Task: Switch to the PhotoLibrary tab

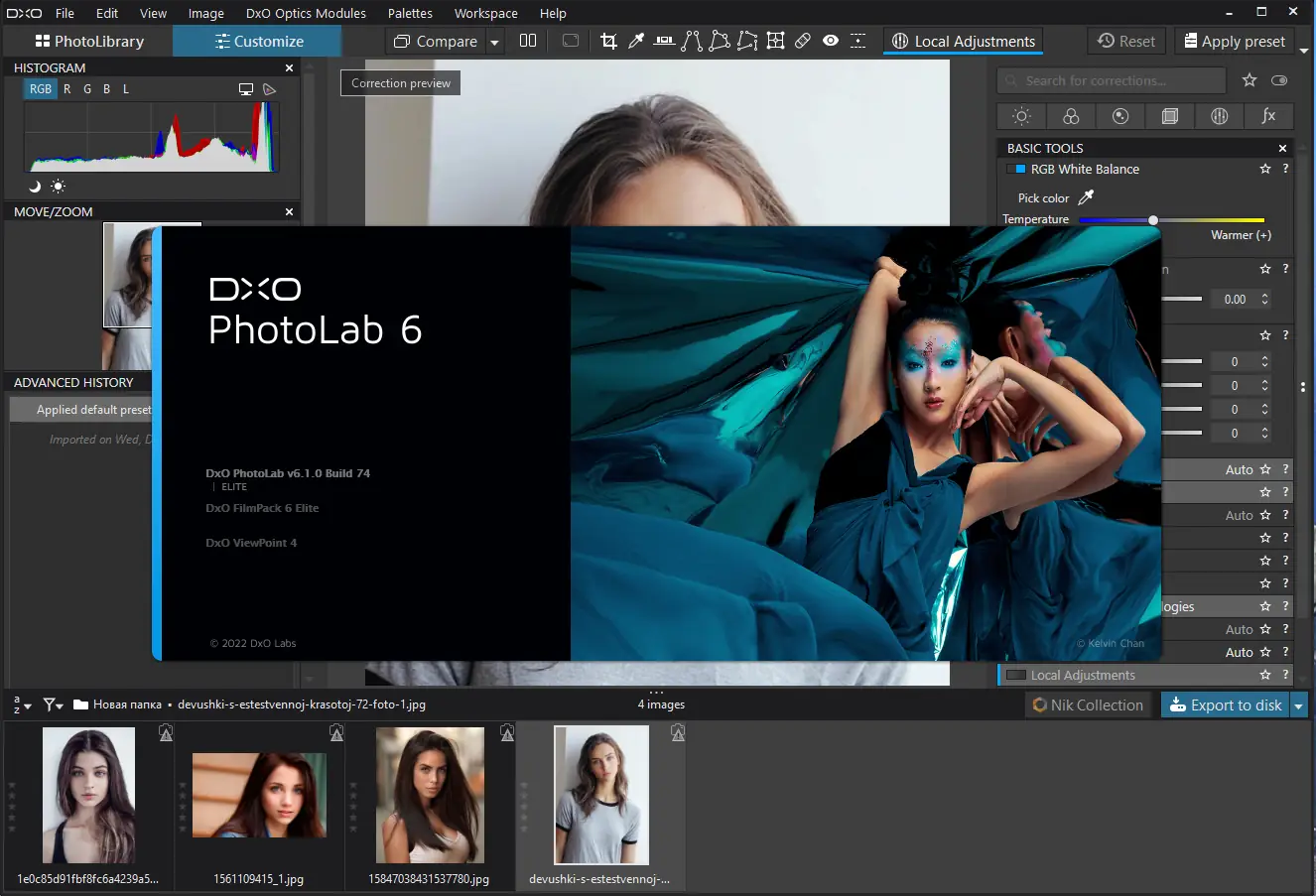Action: point(89,41)
